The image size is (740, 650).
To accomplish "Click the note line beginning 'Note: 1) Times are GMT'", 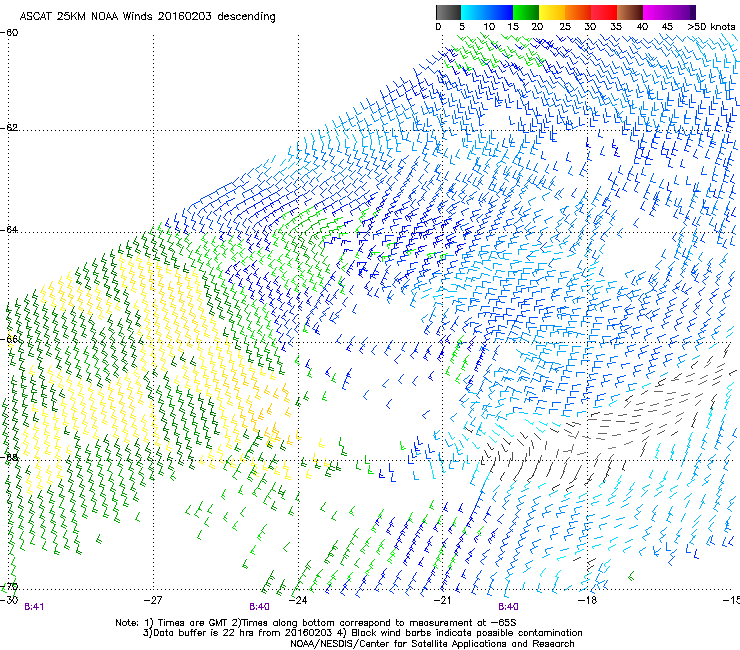I will click(x=316, y=623).
